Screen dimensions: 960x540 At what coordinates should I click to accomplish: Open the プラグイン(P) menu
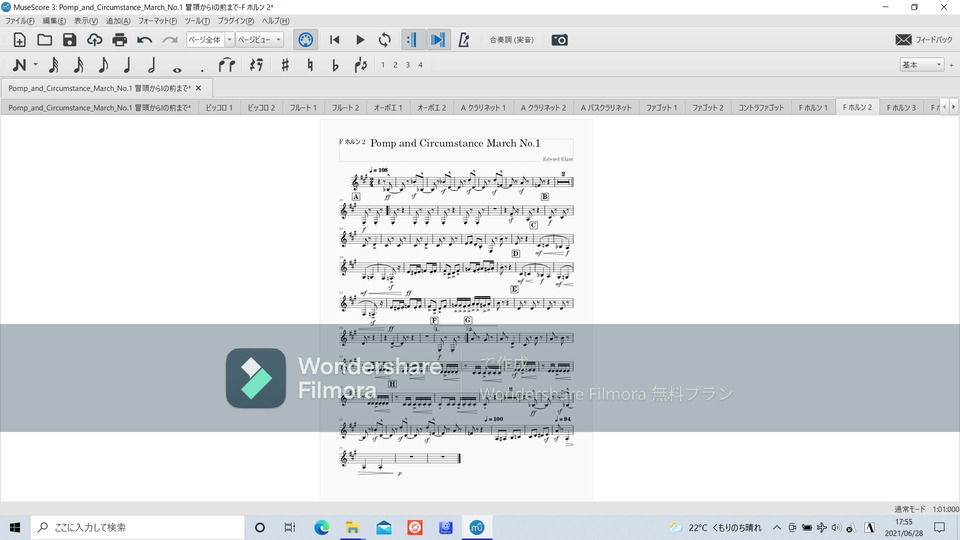click(236, 21)
